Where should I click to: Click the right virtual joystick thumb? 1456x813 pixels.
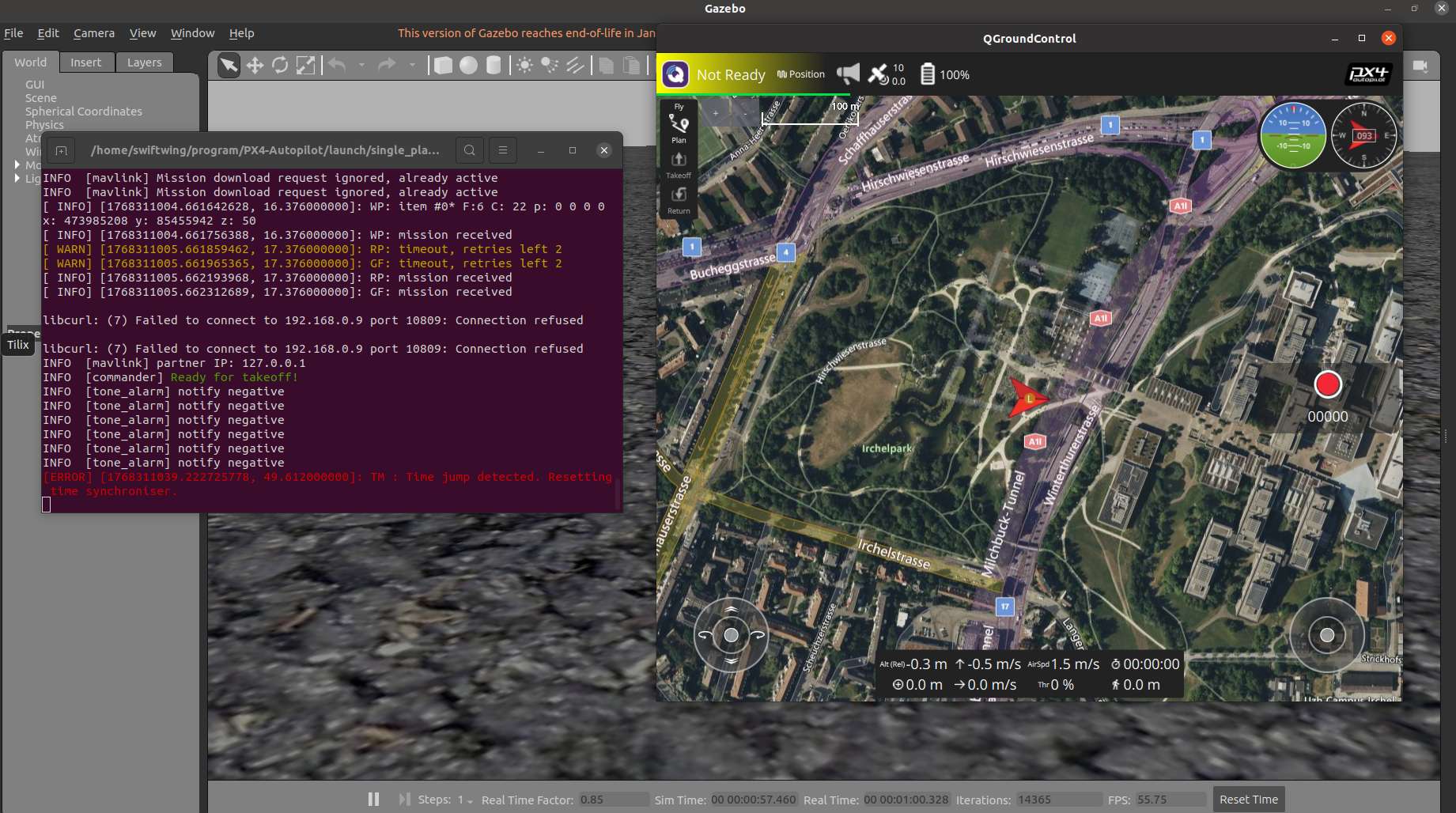point(1327,635)
